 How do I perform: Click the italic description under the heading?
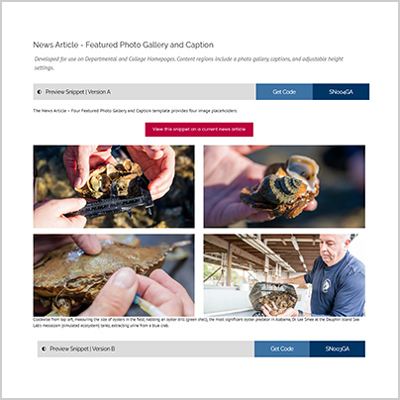(x=189, y=63)
